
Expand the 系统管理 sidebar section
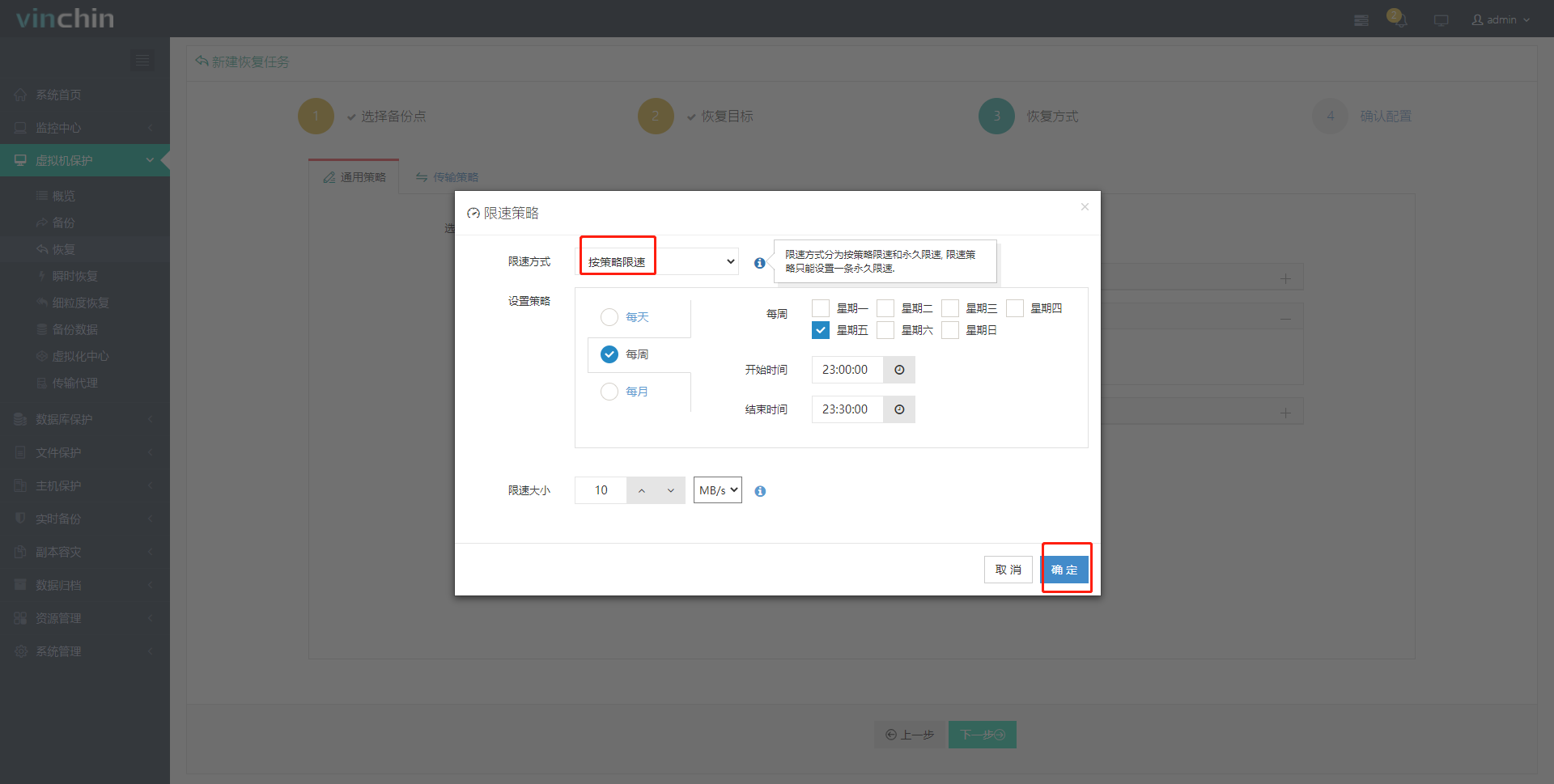(58, 651)
